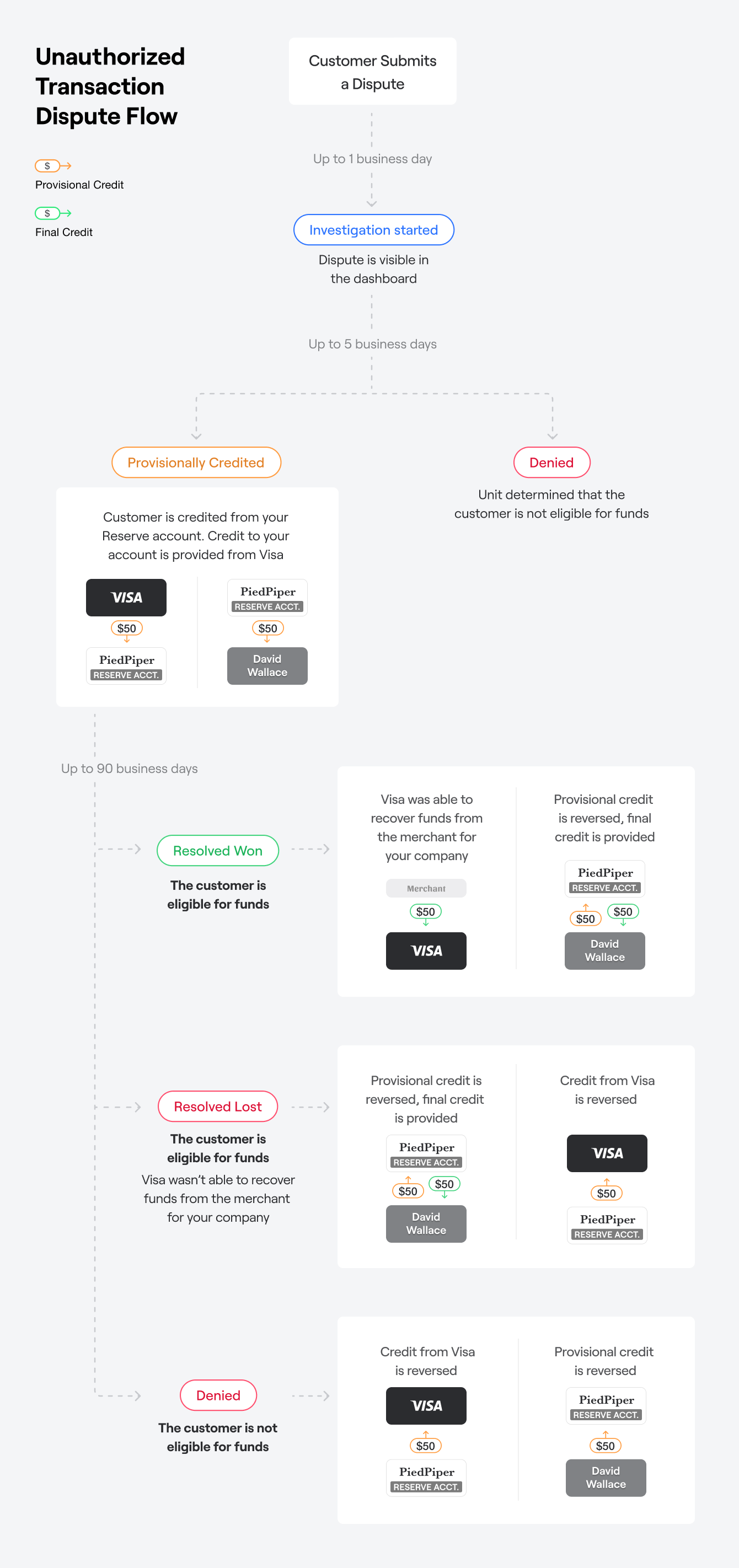Select the Investigation started status pill
The width and height of the screenshot is (739, 1568).
pos(373,229)
